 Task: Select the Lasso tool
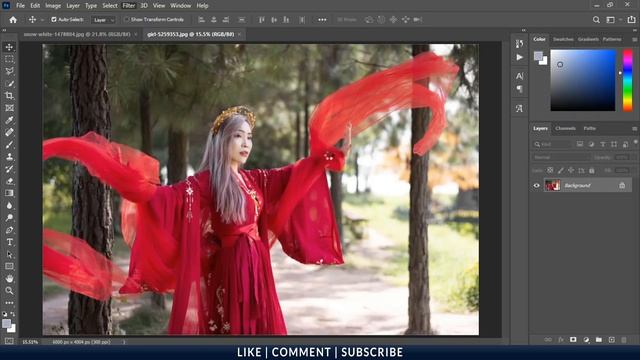click(x=9, y=71)
